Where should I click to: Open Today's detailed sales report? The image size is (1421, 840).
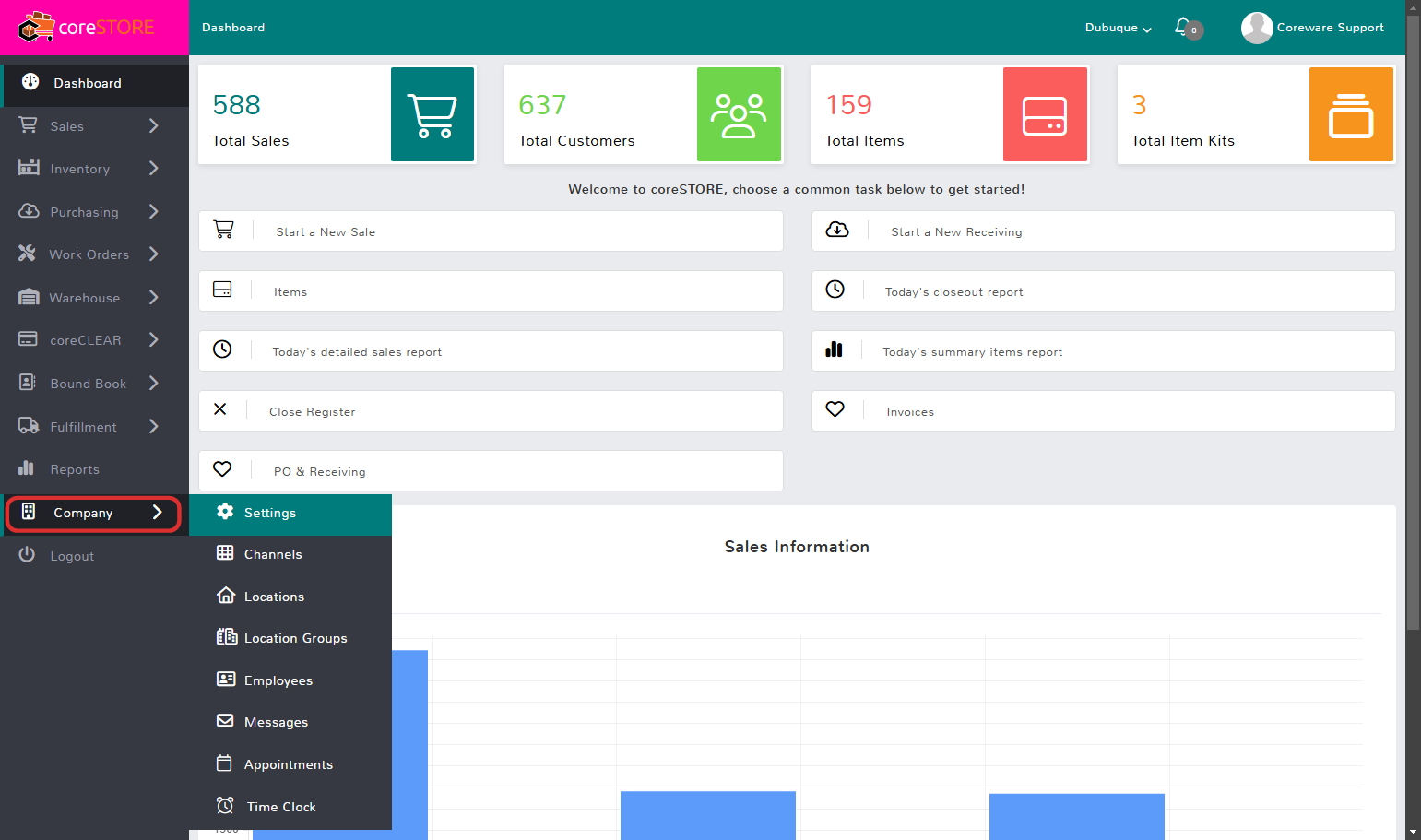(x=491, y=351)
